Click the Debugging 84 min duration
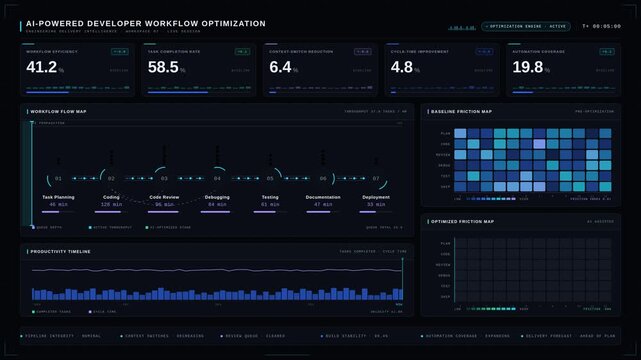641x360 pixels. pos(217,204)
